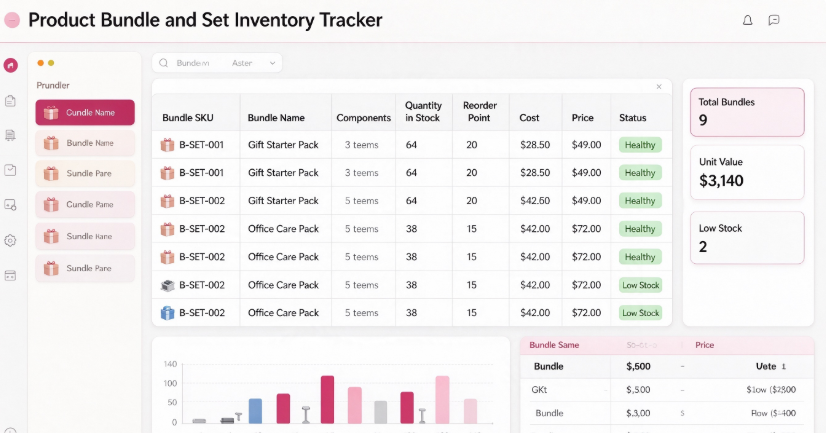
Task: Click Office Care Pack in gray box row
Action: [x=283, y=286]
